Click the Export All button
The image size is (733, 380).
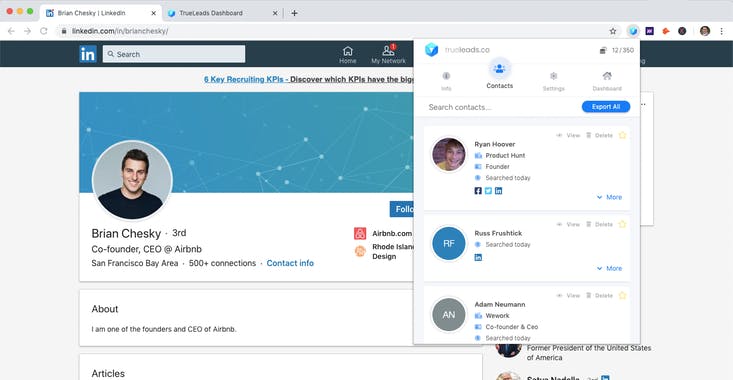point(606,107)
